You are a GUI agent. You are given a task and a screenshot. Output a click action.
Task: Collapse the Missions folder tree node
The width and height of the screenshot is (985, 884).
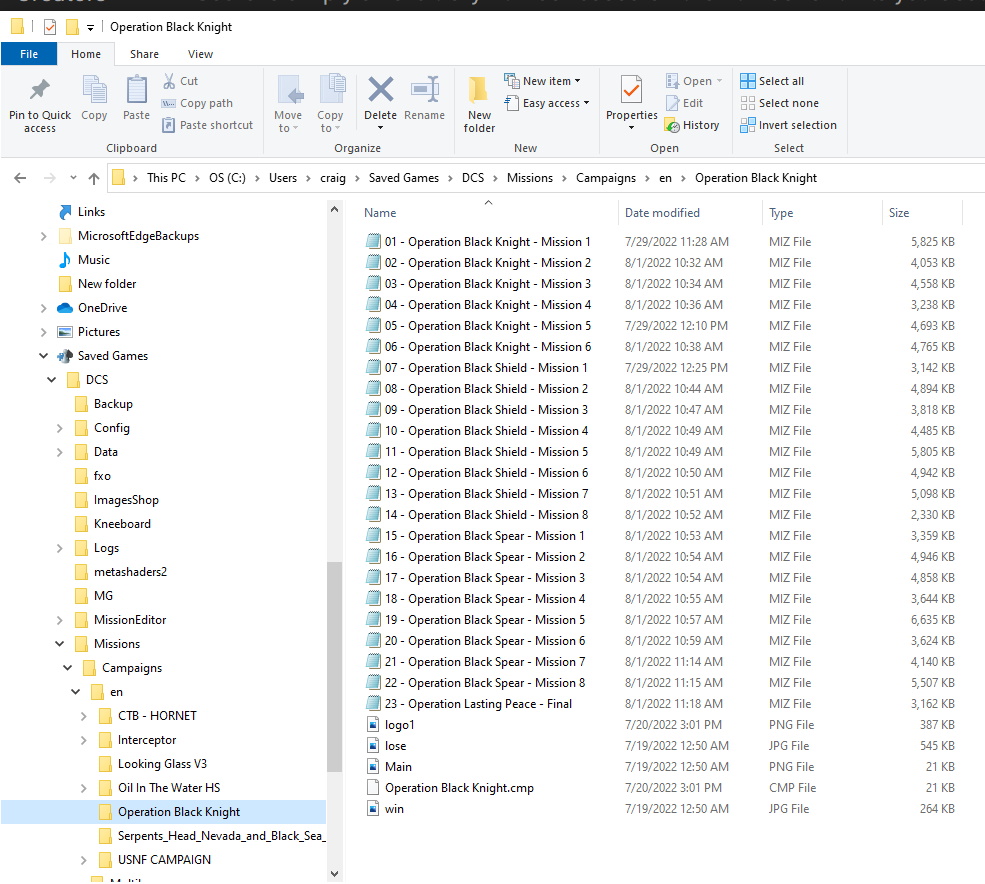60,643
